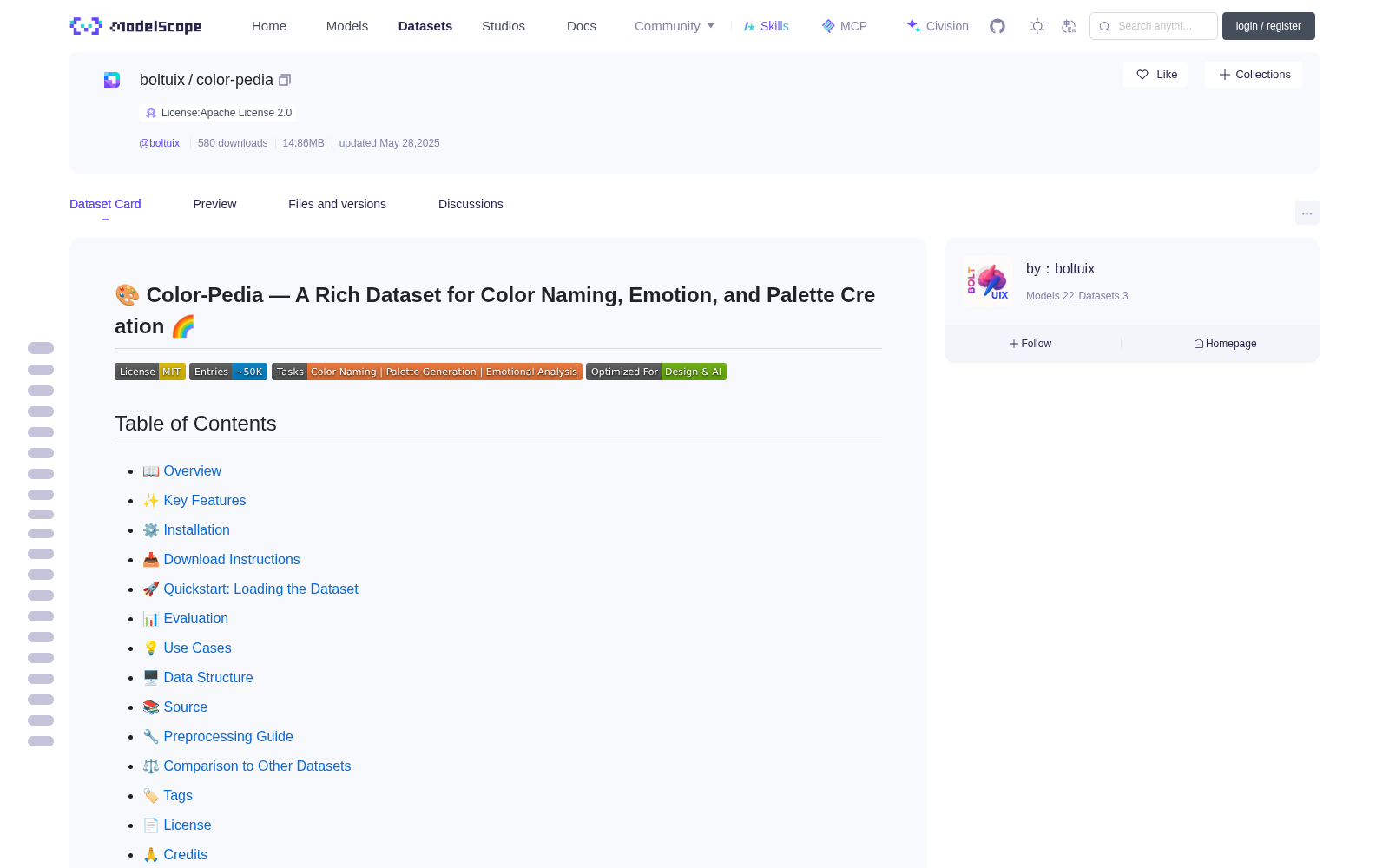The image size is (1389, 868).
Task: Copy dataset name color-pedia icon
Action: 285,80
